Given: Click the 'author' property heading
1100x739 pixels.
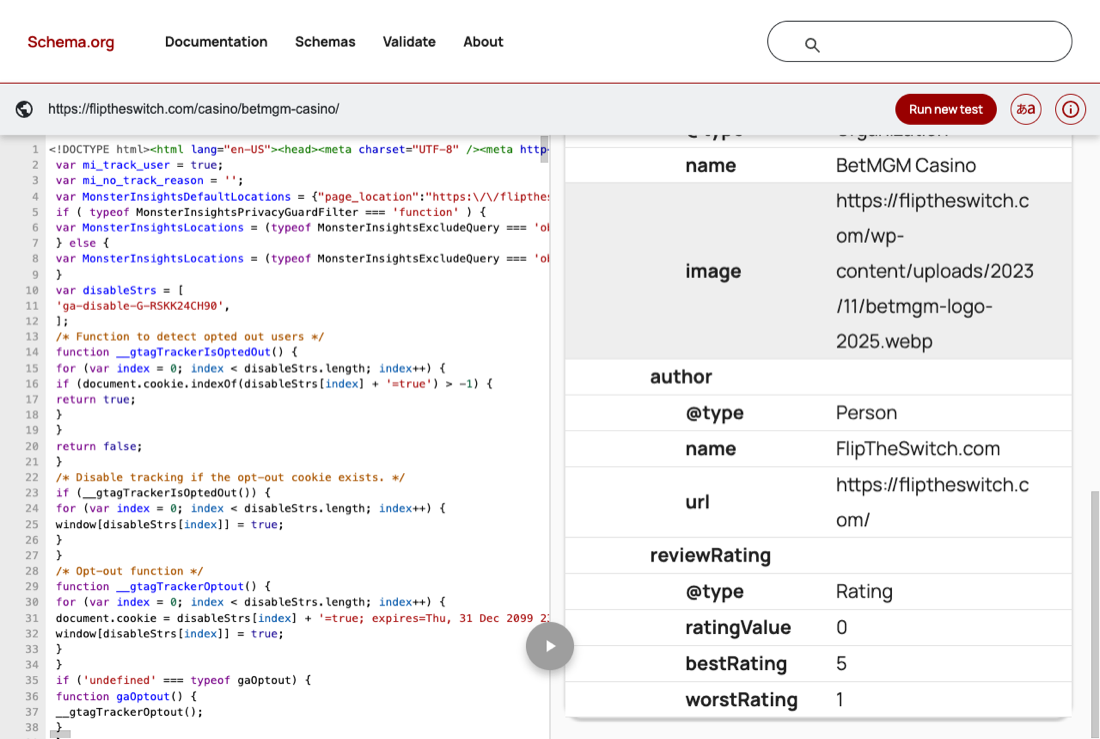Looking at the screenshot, I should (680, 377).
